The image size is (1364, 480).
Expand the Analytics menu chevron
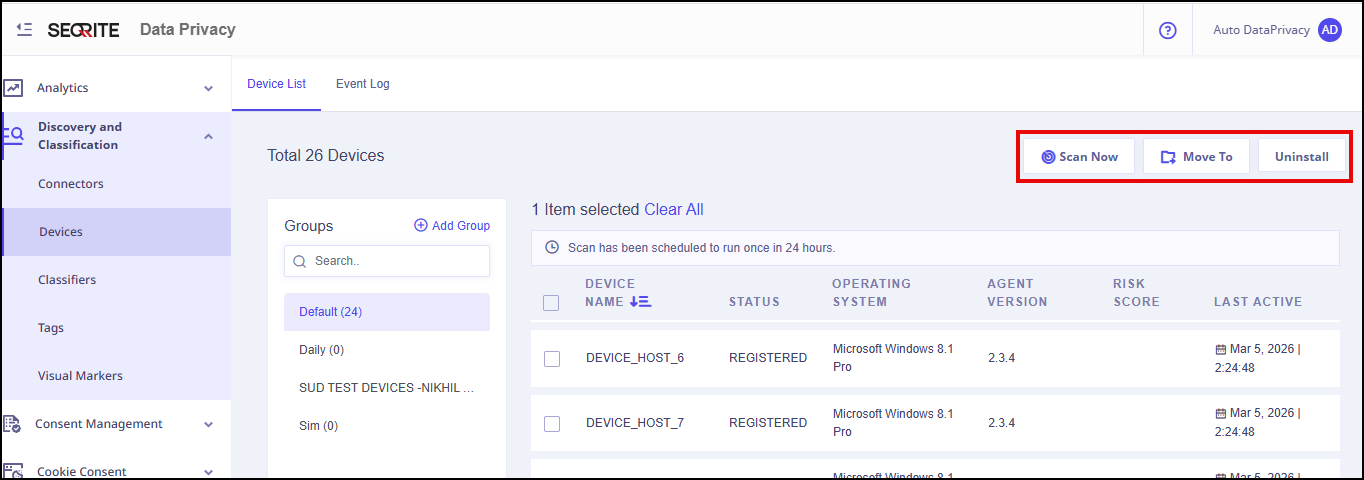(208, 88)
